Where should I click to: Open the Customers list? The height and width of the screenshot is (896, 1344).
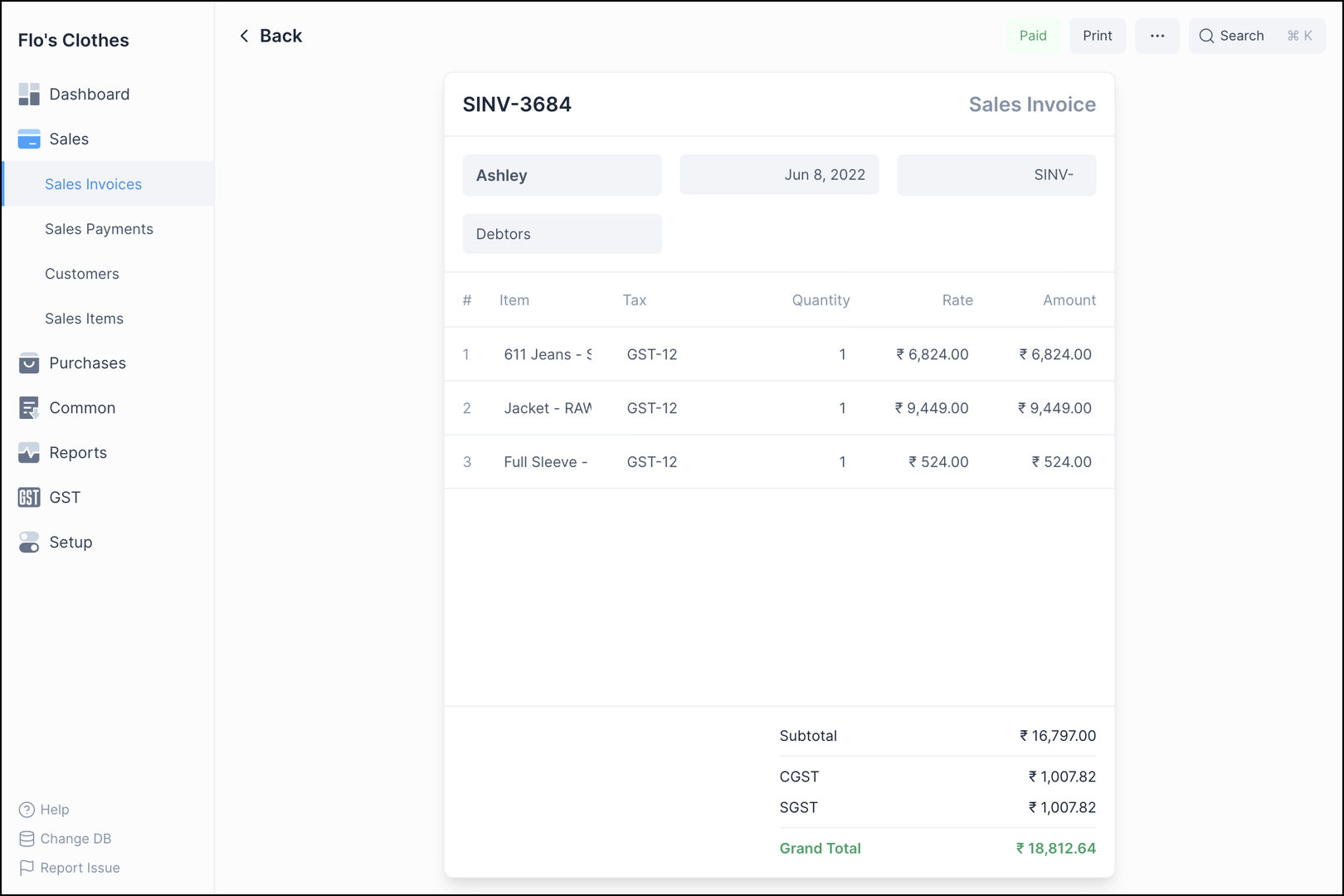pyautogui.click(x=82, y=274)
